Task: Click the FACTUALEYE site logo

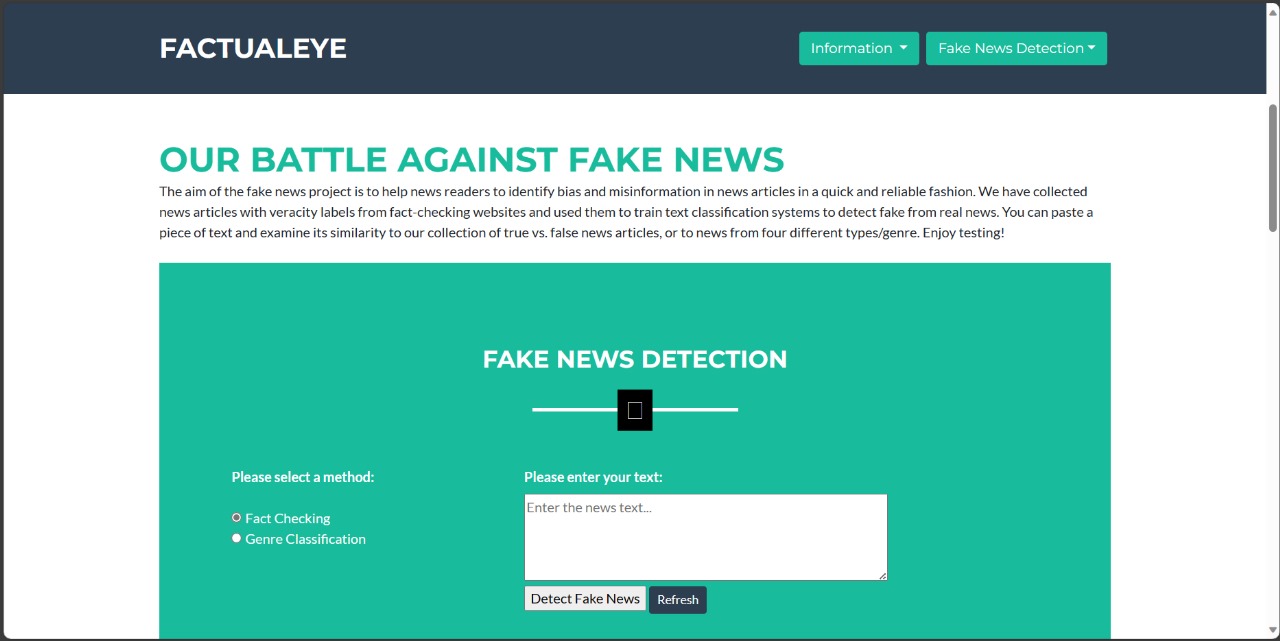Action: [x=253, y=48]
